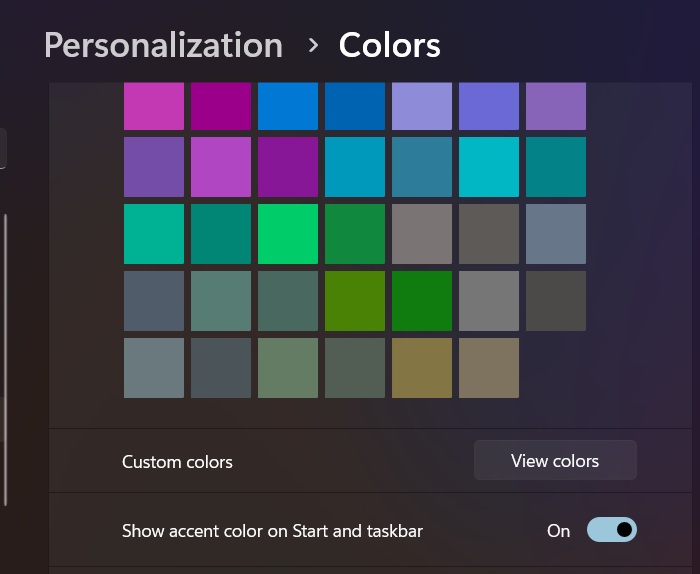The image size is (700, 574).
Task: Select the warm Gray swatch beside Sport green
Action: pos(421,234)
